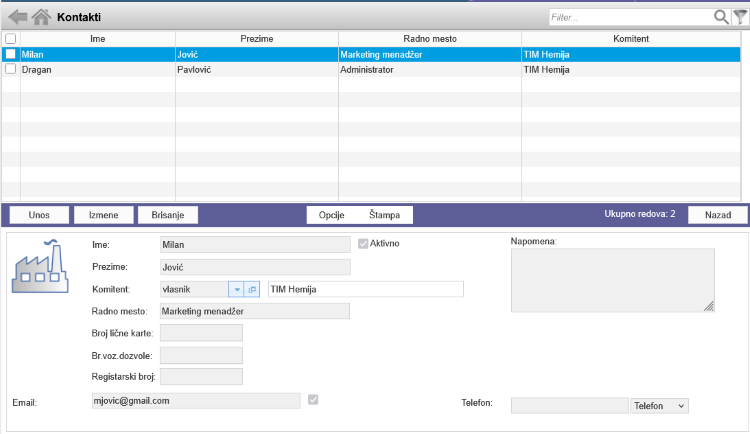Click the Radno mesto input field
750x434 pixels.
(254, 311)
